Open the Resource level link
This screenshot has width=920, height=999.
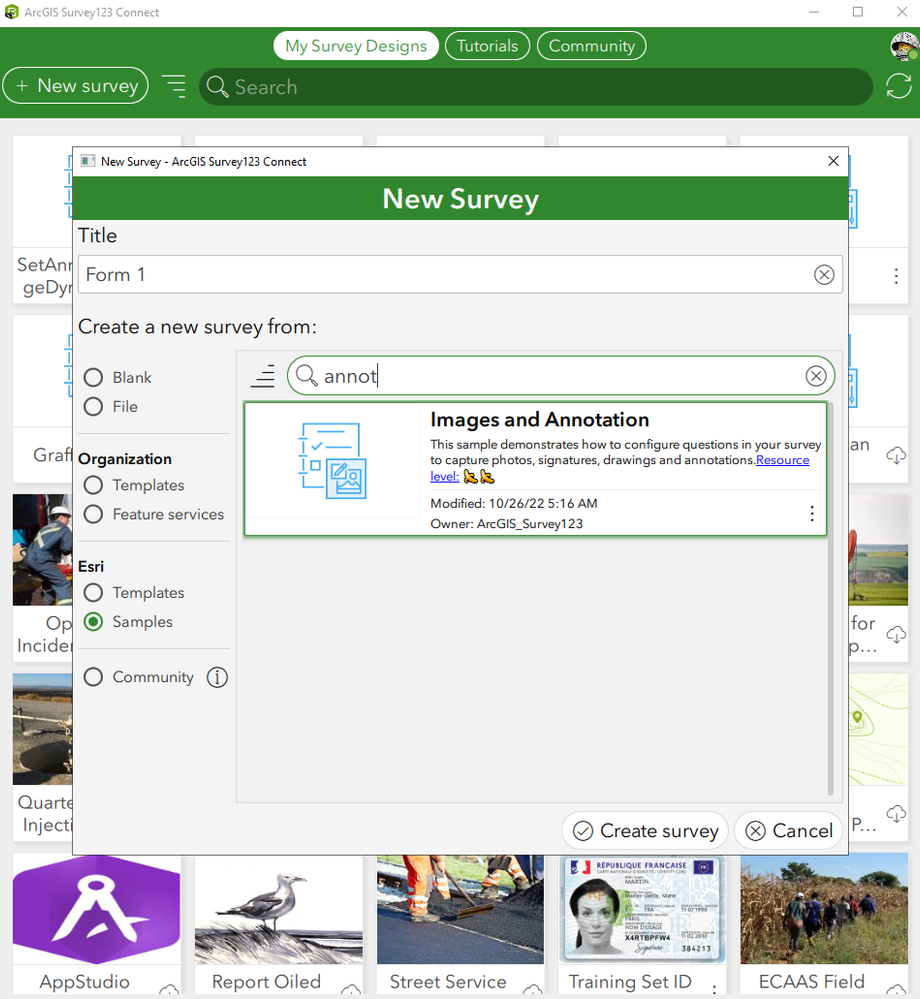tap(782, 460)
